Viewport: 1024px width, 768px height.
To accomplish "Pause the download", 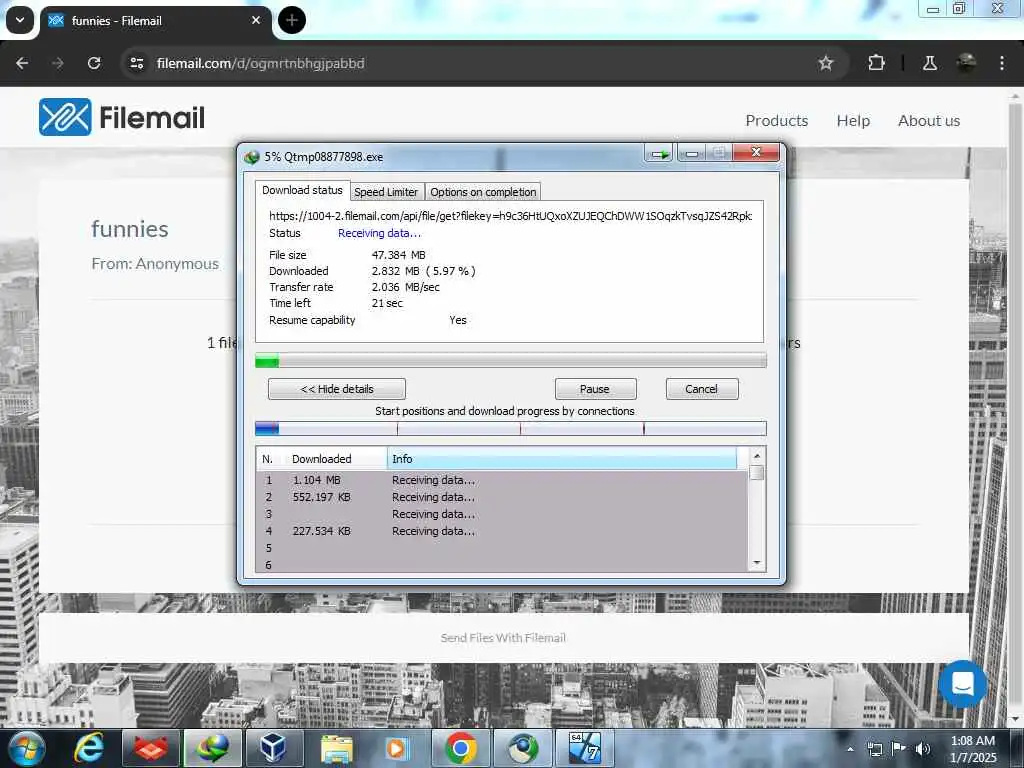I will (595, 389).
